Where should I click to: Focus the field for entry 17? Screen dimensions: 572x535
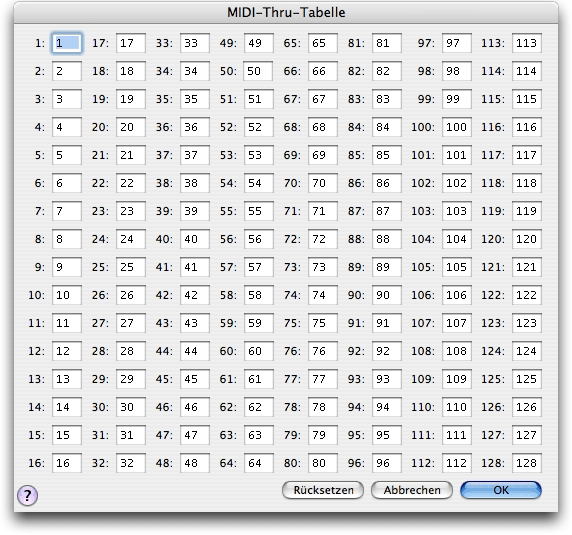tap(131, 43)
